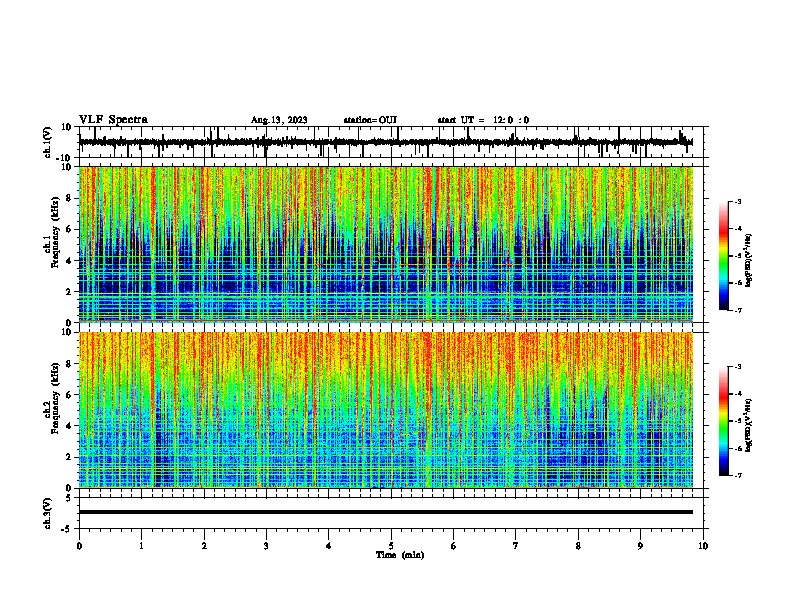
Task: Click the ch.2 color scale bar
Action: [x=723, y=421]
